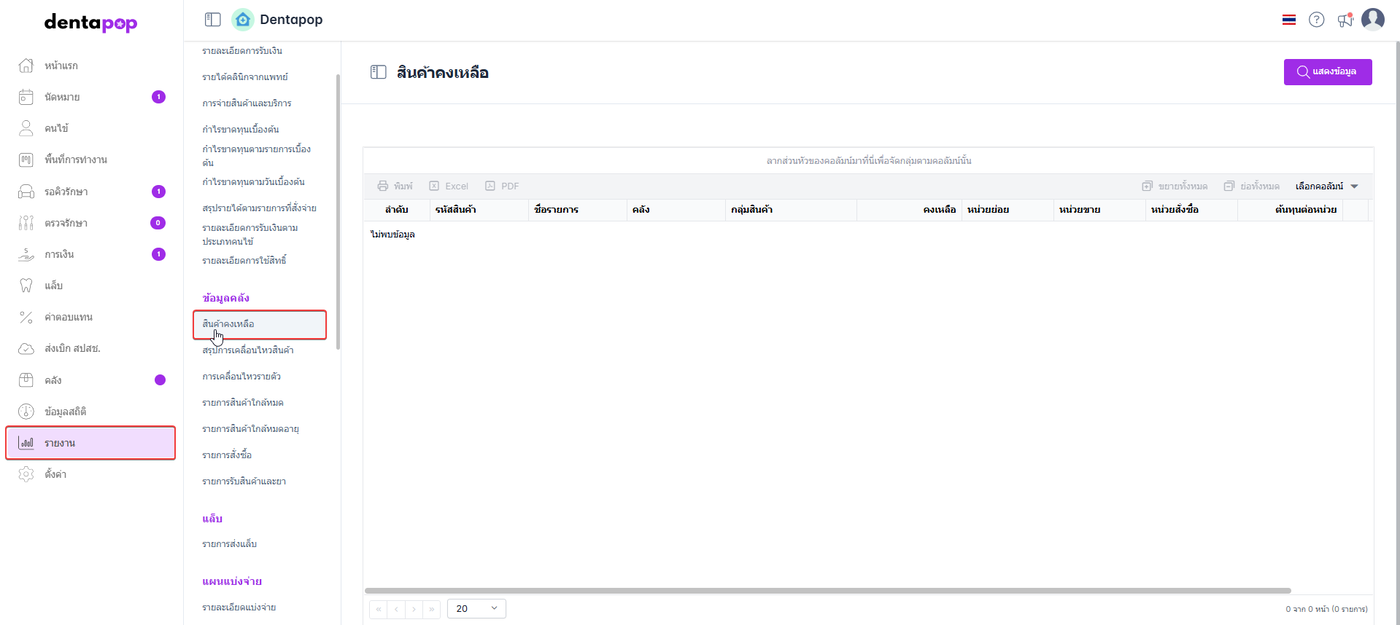The height and width of the screenshot is (625, 1400).
Task: Open การเคลื่อนไหวรายตัว report
Action: pos(241,377)
